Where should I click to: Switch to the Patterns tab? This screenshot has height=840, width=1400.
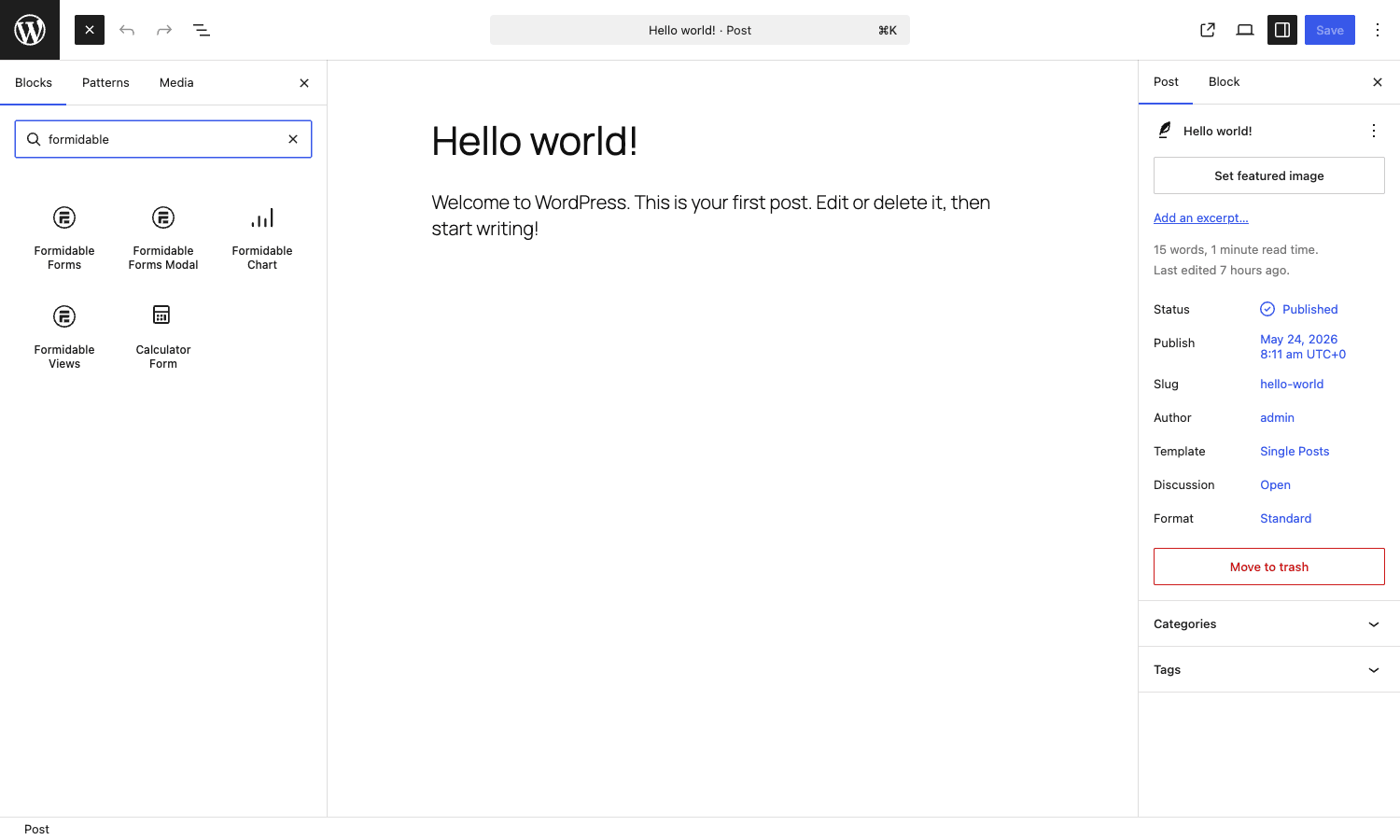105,83
